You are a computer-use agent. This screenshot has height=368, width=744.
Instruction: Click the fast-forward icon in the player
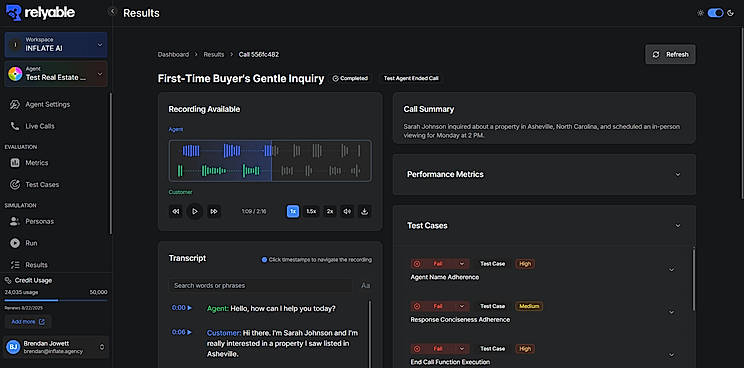tap(214, 212)
